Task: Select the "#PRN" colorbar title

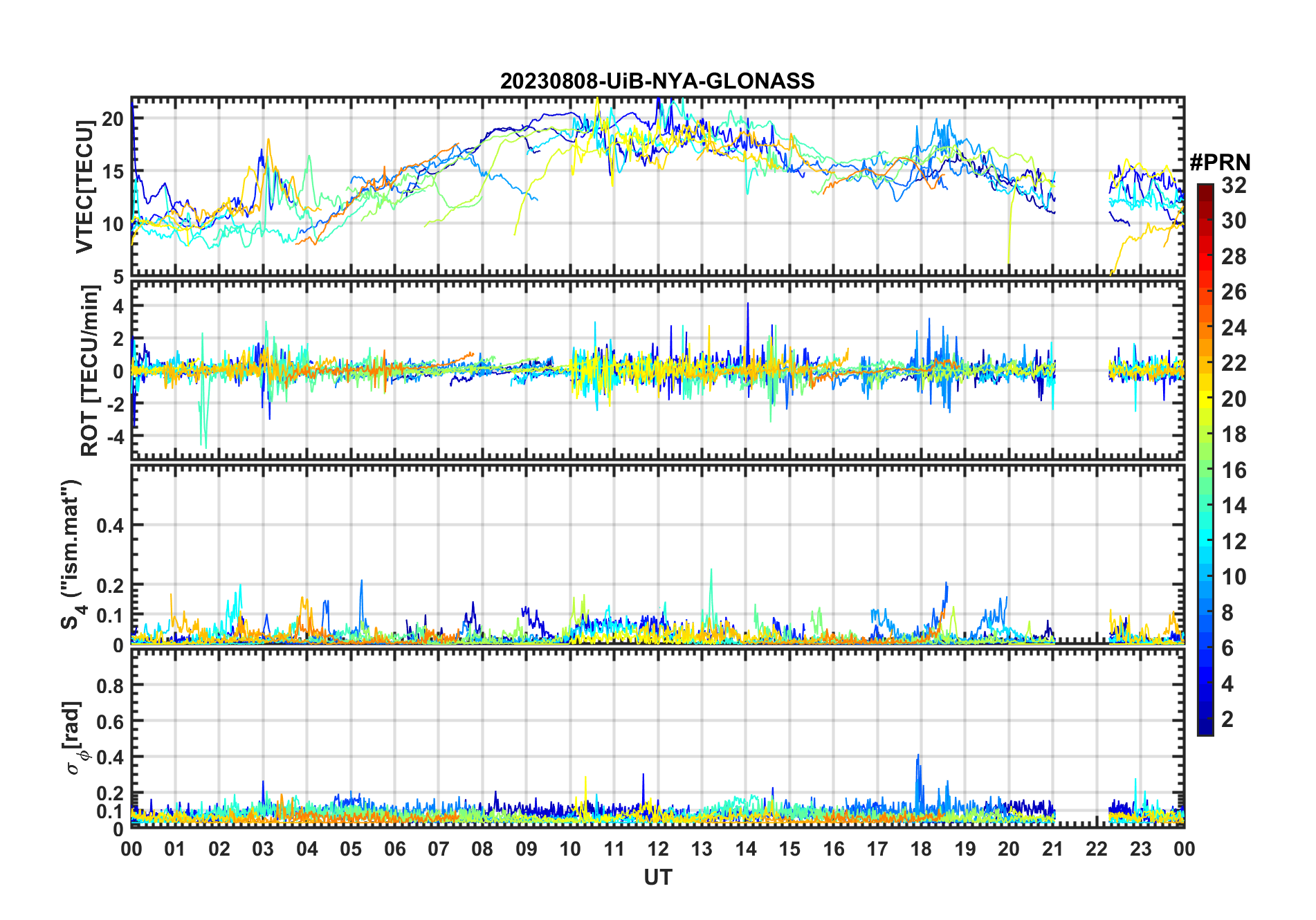Action: [x=1220, y=163]
